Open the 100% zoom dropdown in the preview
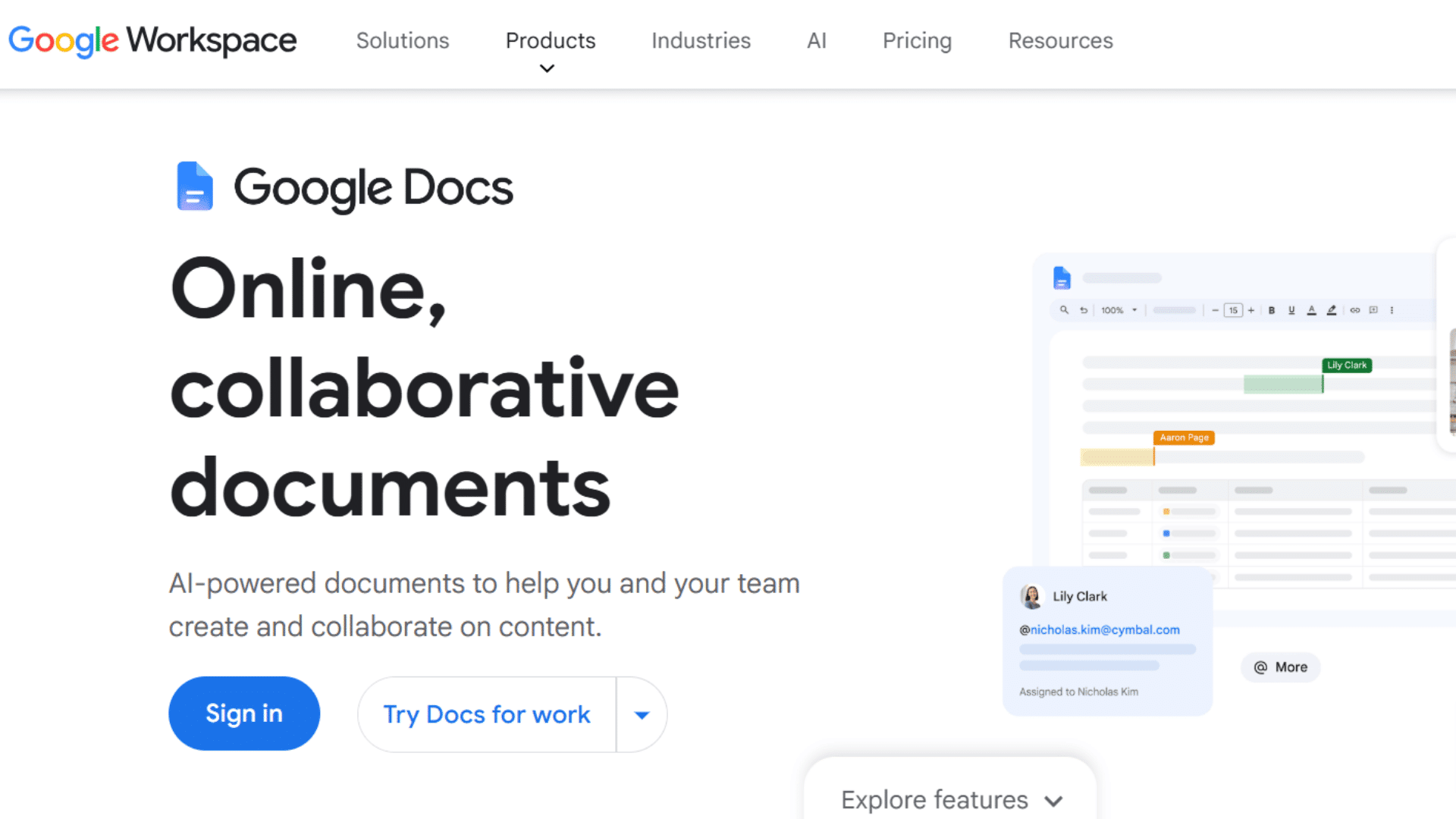Viewport: 1456px width, 819px height. [1119, 310]
